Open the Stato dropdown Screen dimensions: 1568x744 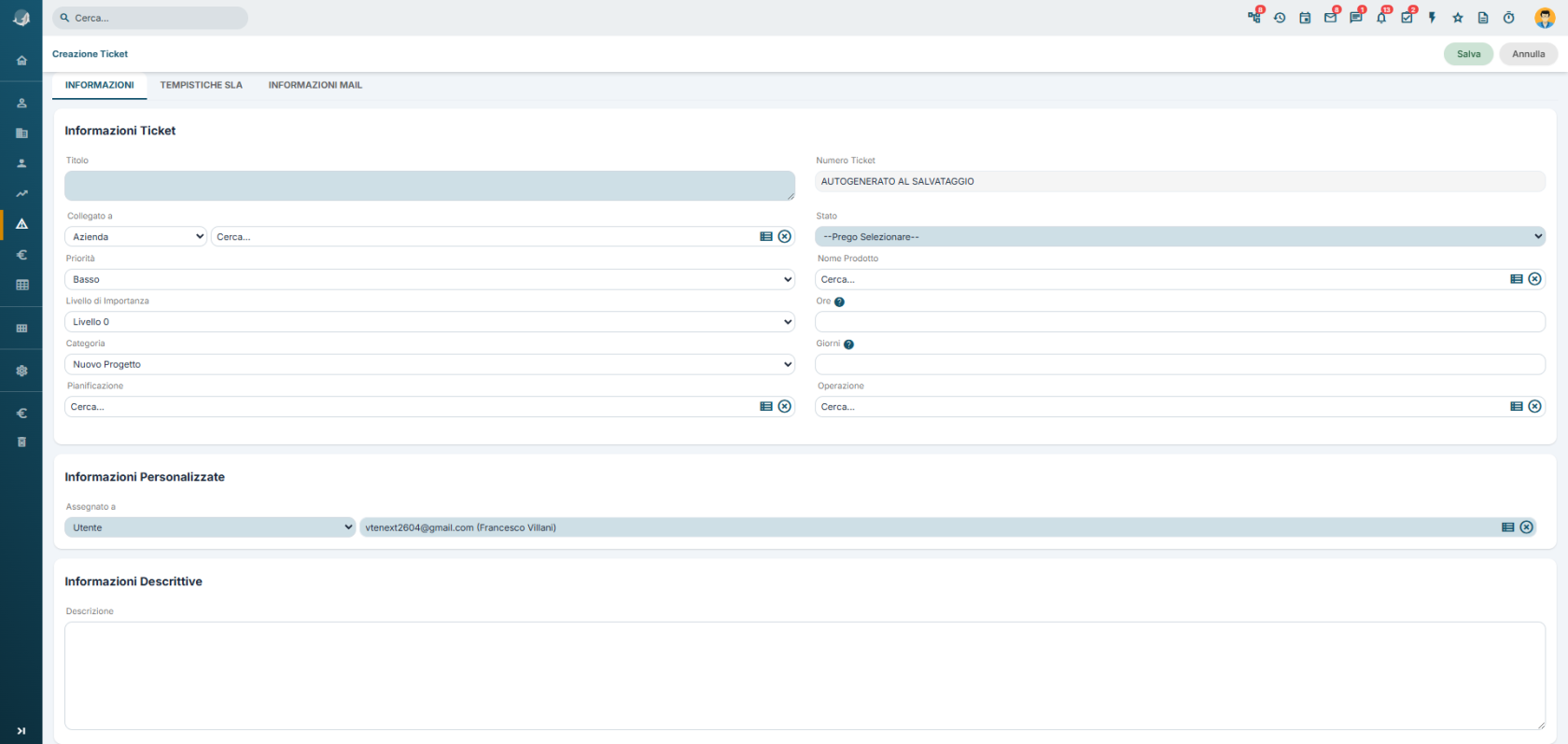[1180, 237]
